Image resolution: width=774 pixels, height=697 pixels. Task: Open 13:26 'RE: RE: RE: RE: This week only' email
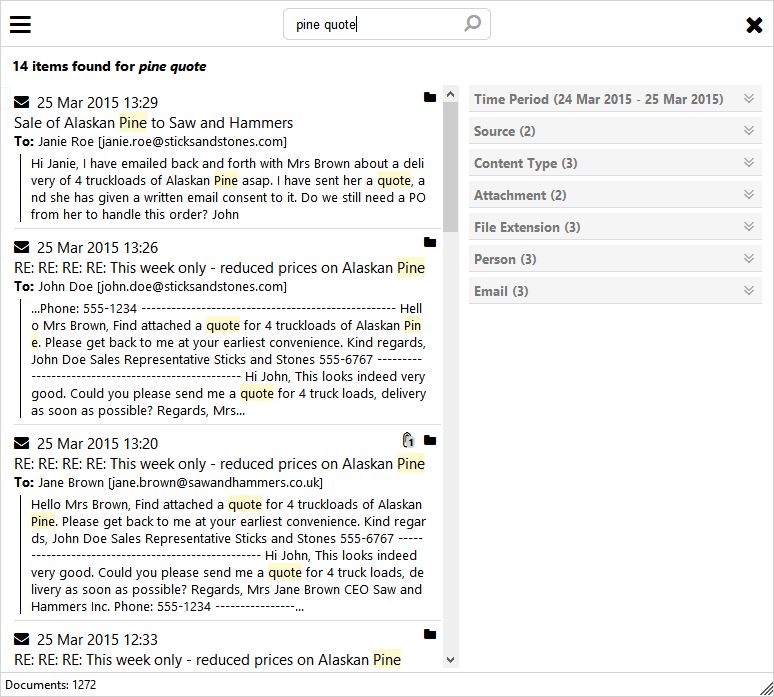click(x=220, y=268)
